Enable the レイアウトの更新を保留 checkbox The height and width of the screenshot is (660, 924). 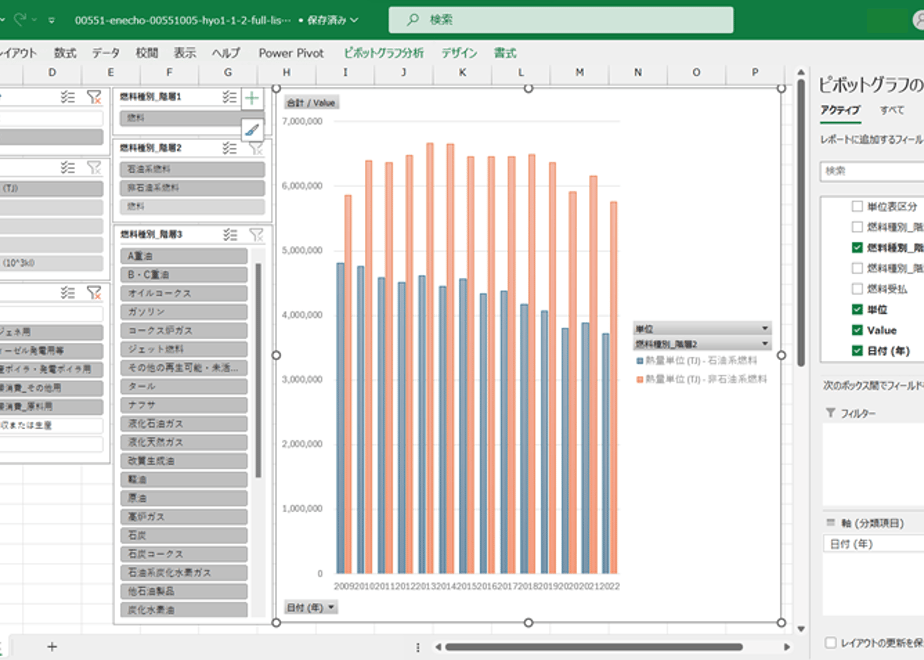831,642
